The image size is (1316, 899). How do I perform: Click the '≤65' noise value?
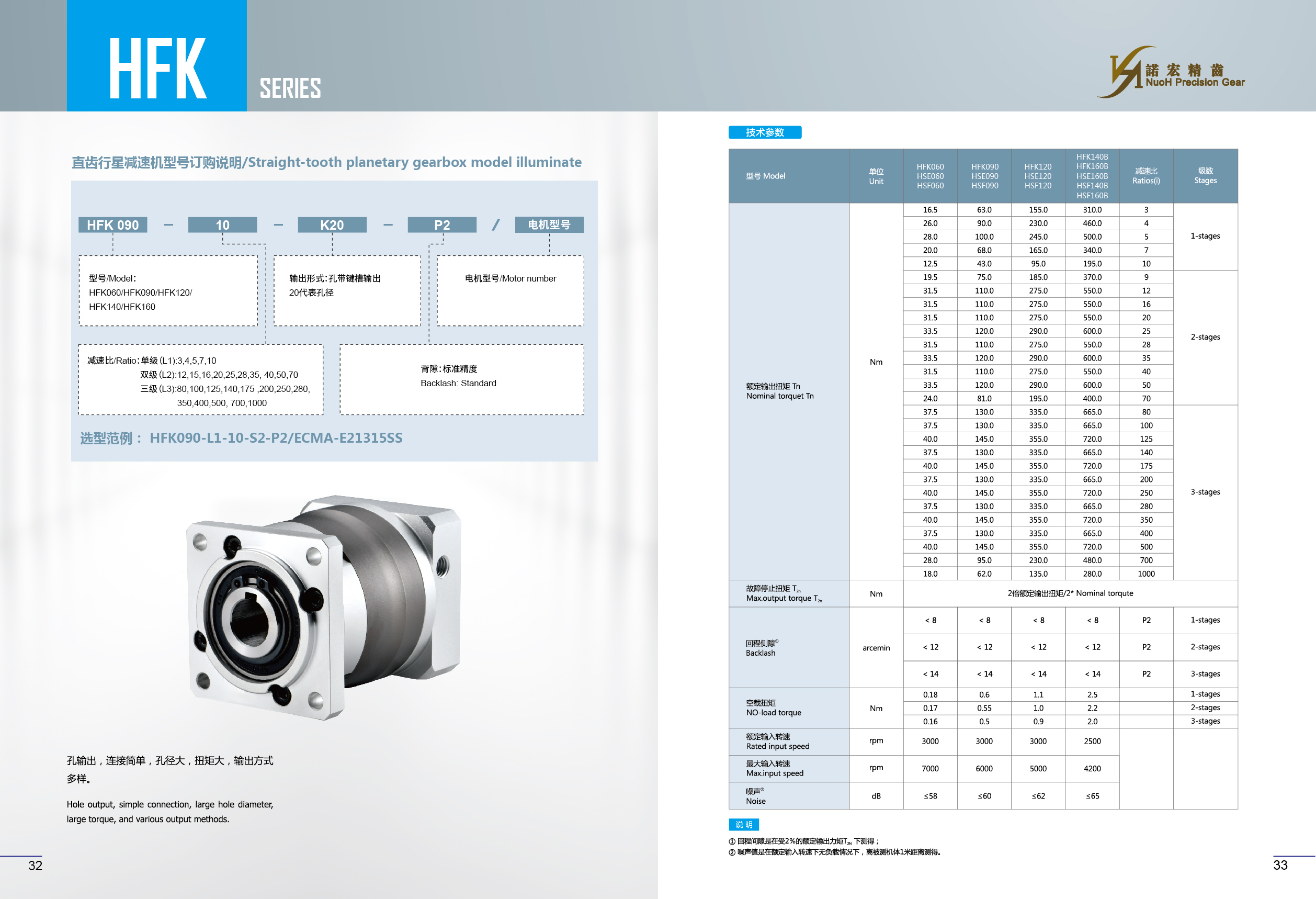[x=1092, y=796]
